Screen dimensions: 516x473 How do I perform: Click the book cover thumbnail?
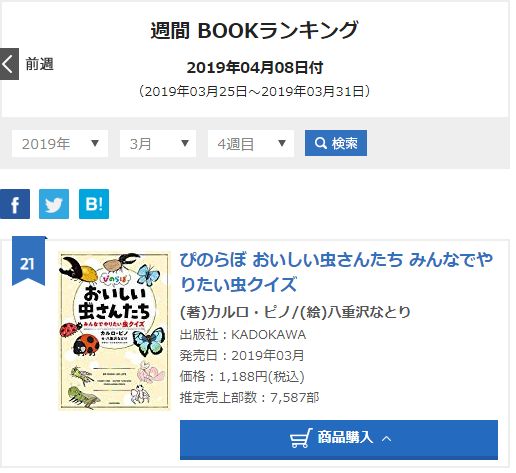click(114, 331)
